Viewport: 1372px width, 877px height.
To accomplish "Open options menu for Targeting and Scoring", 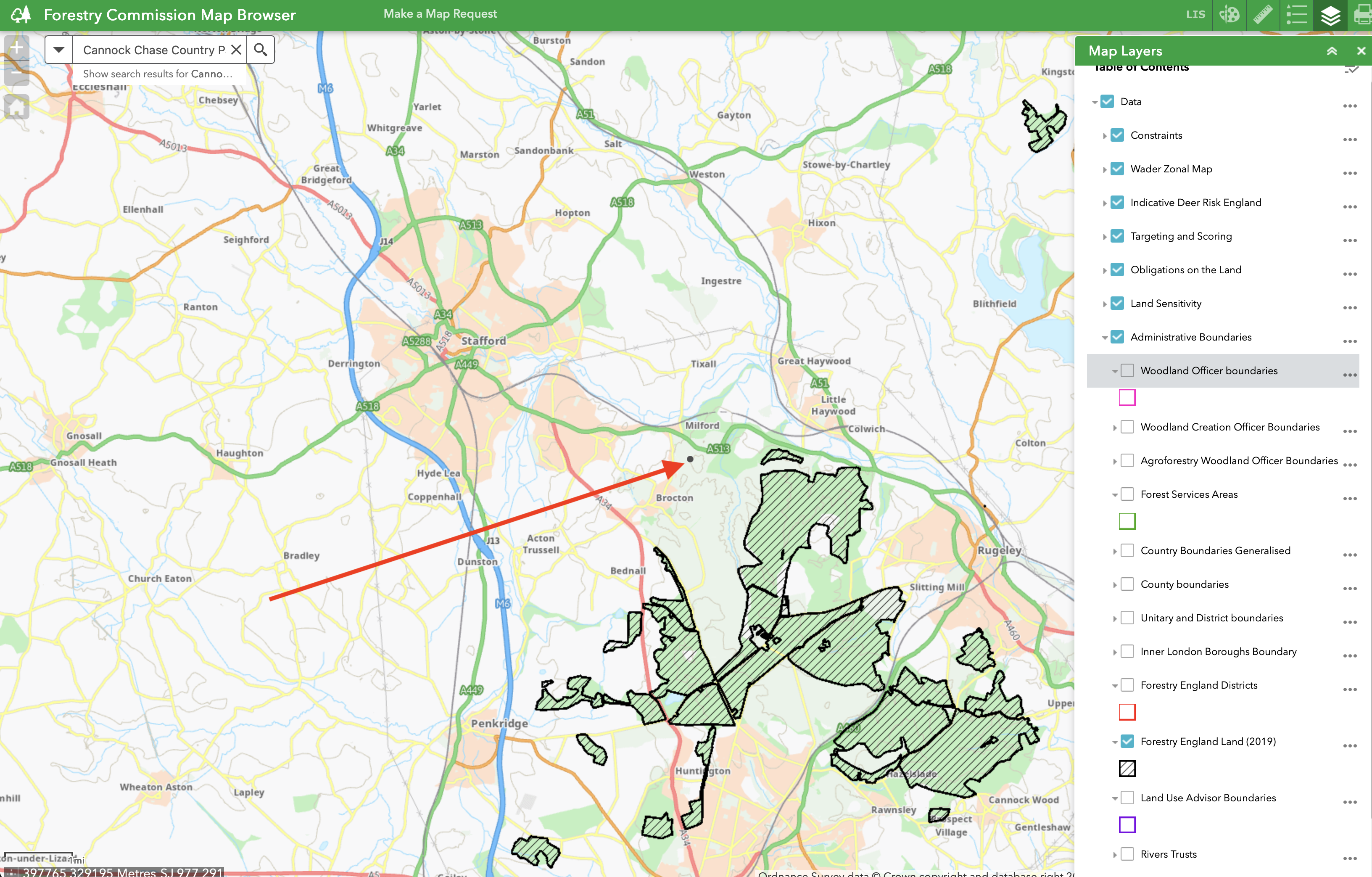I will [1350, 240].
